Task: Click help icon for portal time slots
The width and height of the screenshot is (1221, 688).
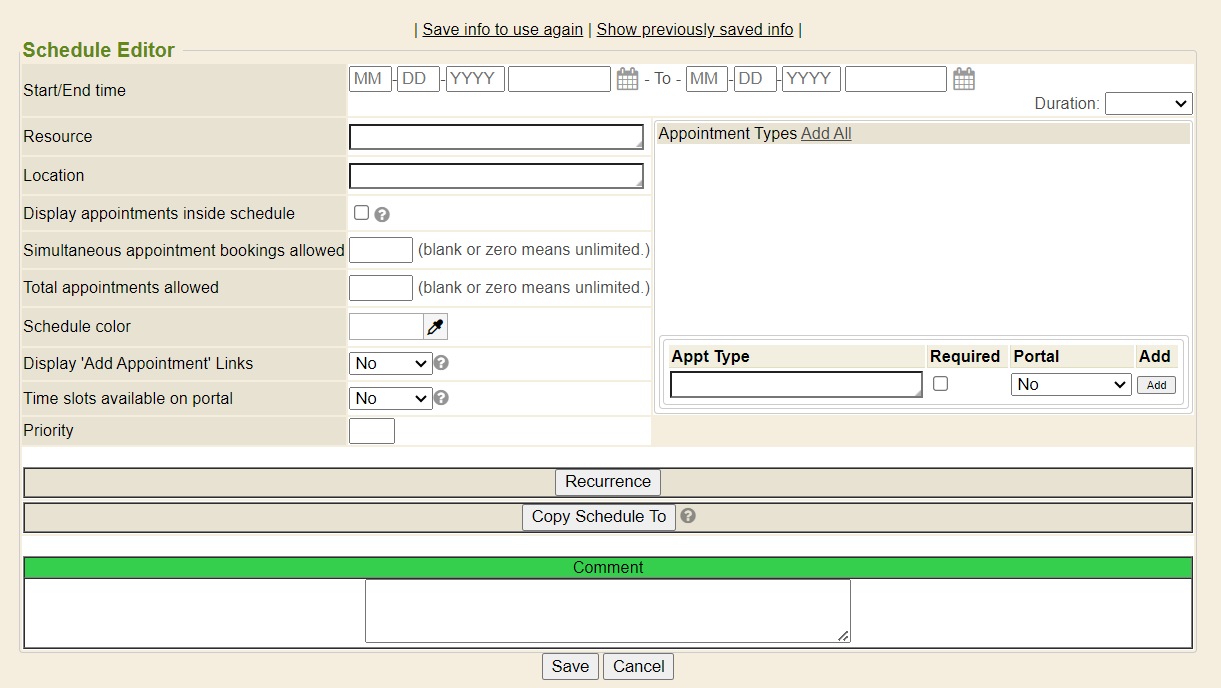Action: tap(441, 398)
